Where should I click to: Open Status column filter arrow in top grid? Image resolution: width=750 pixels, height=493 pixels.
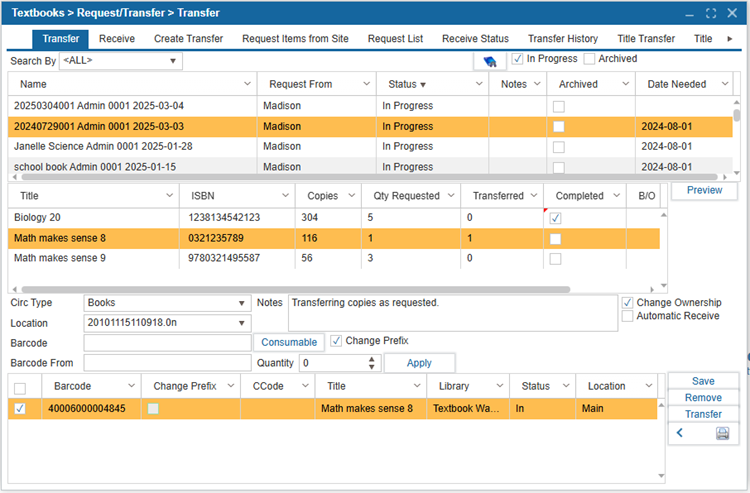tap(479, 84)
